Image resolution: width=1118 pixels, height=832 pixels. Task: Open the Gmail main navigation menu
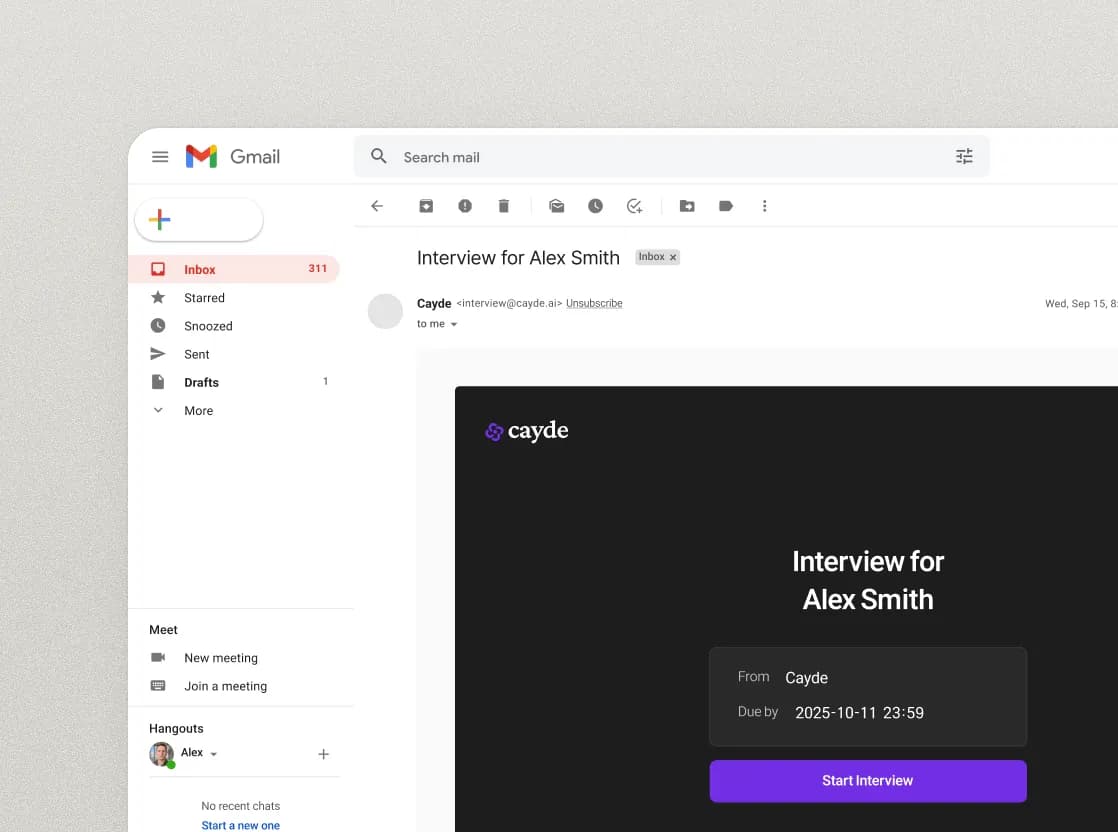pos(160,156)
